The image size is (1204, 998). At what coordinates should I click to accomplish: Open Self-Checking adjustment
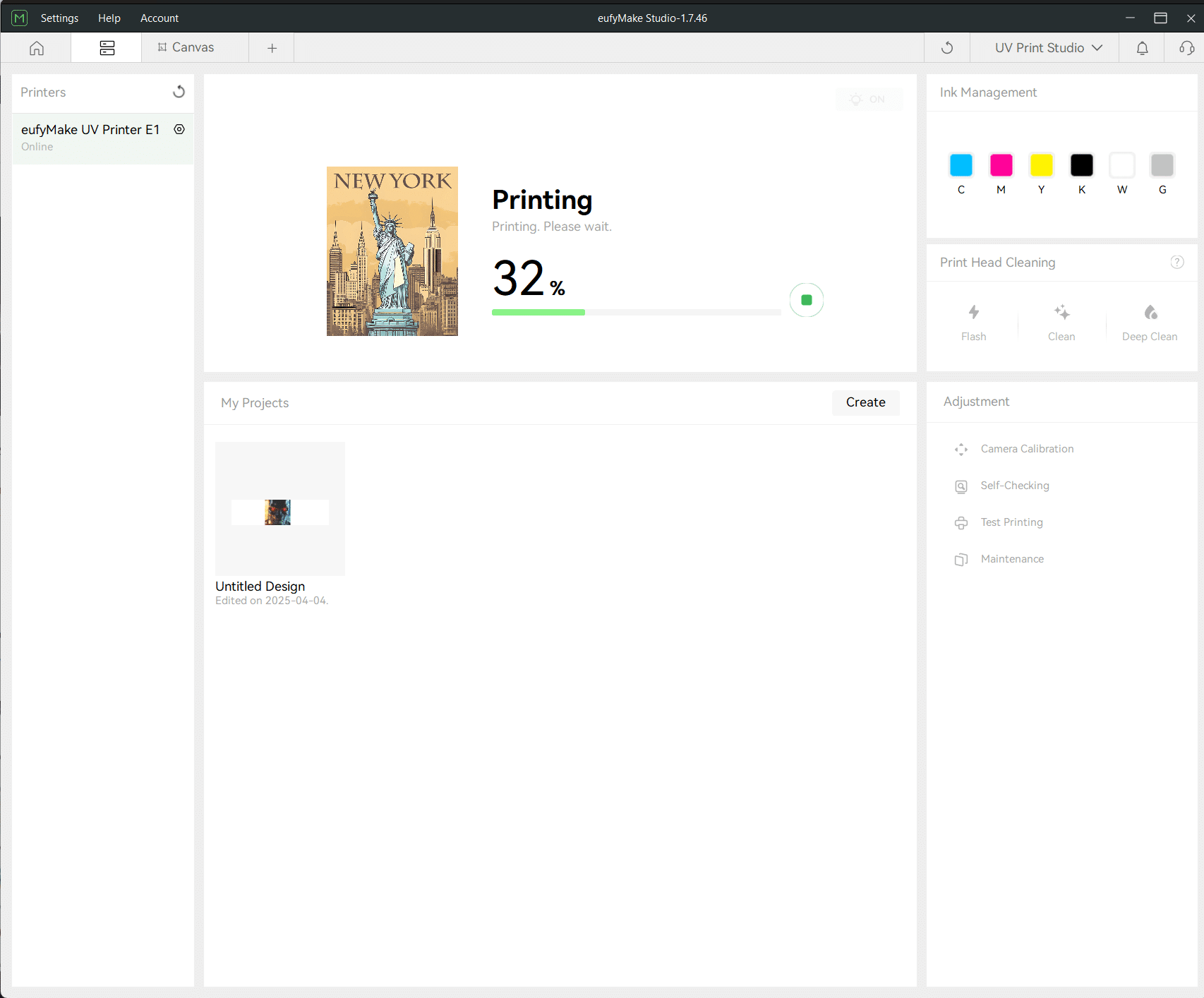coord(1015,486)
